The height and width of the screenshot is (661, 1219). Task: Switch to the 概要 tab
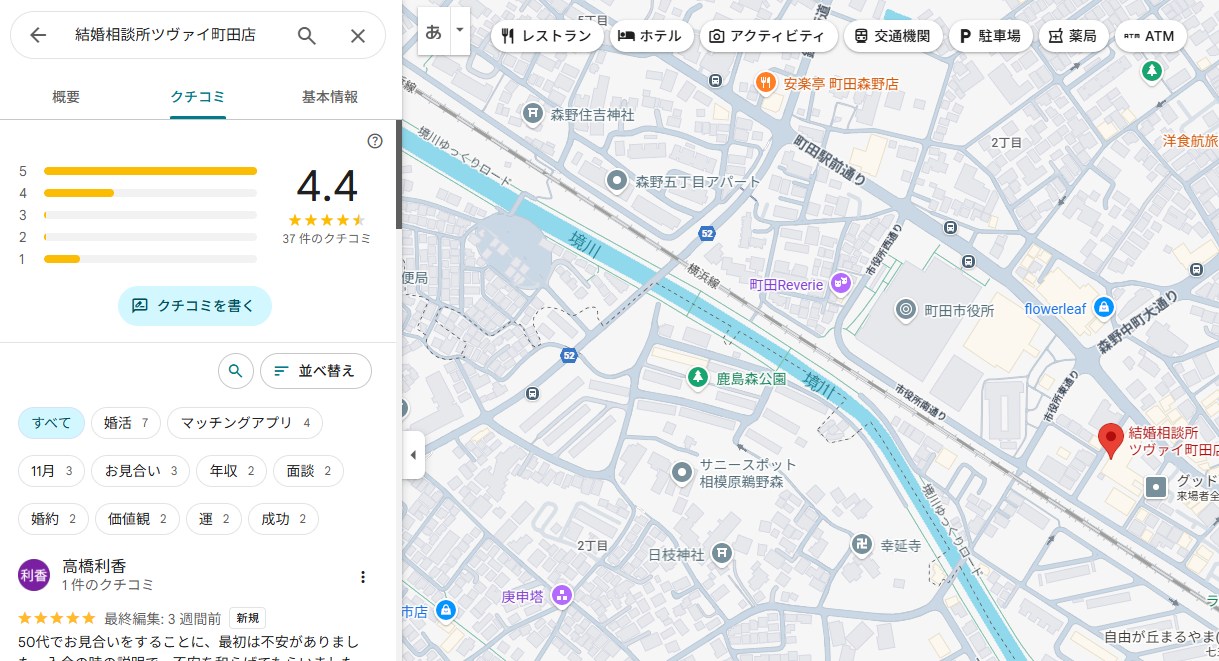click(66, 97)
